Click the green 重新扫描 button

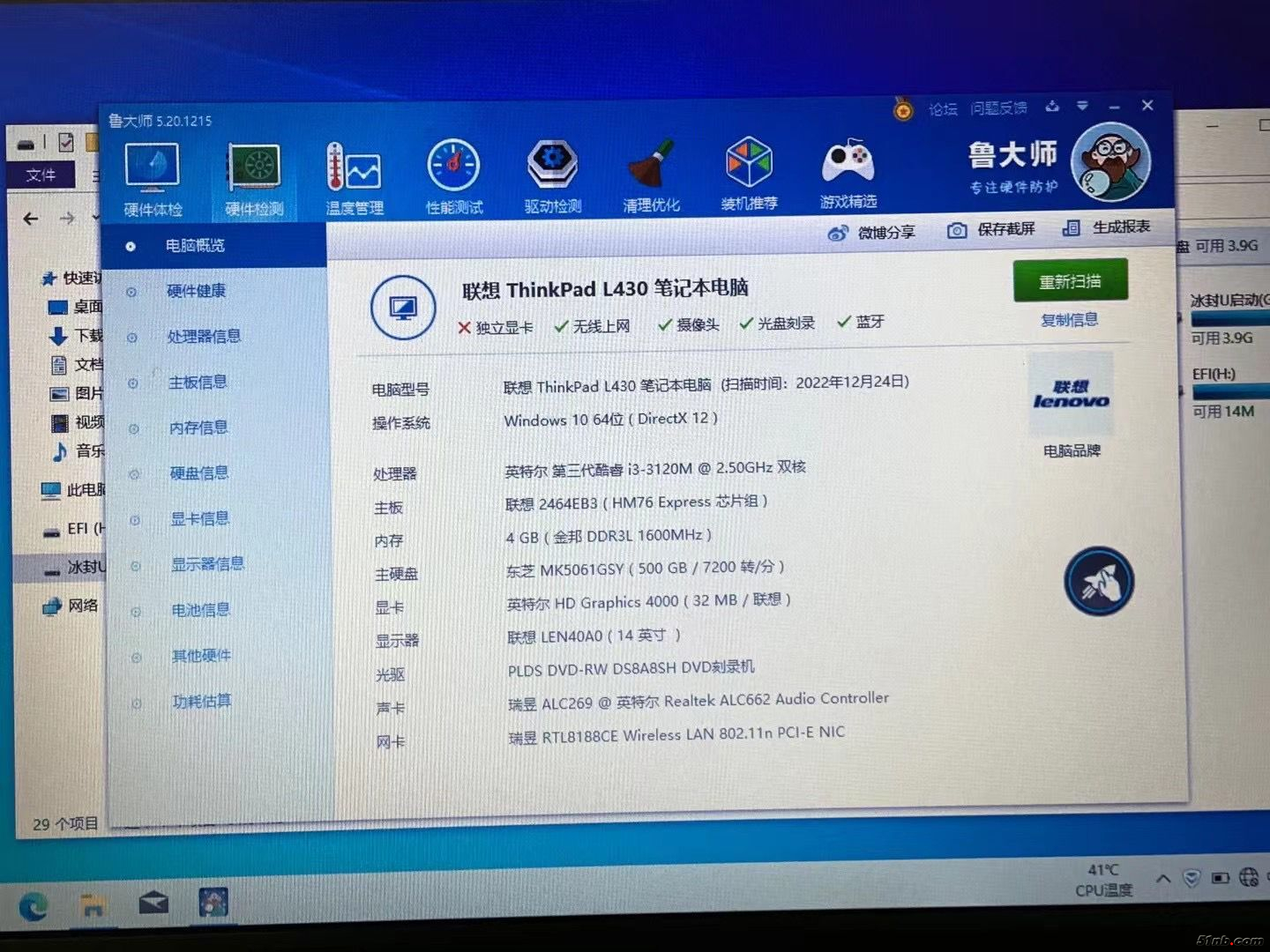point(1070,281)
